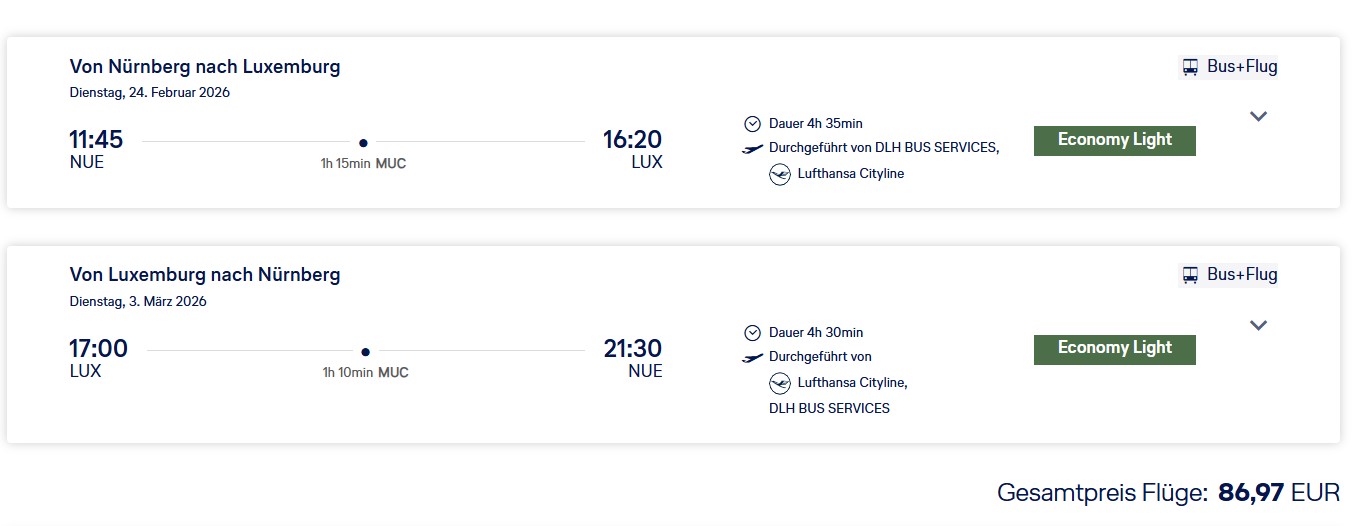Expand details of the Nürnberg to Luxemburg flight
1367x526 pixels.
point(1259,116)
